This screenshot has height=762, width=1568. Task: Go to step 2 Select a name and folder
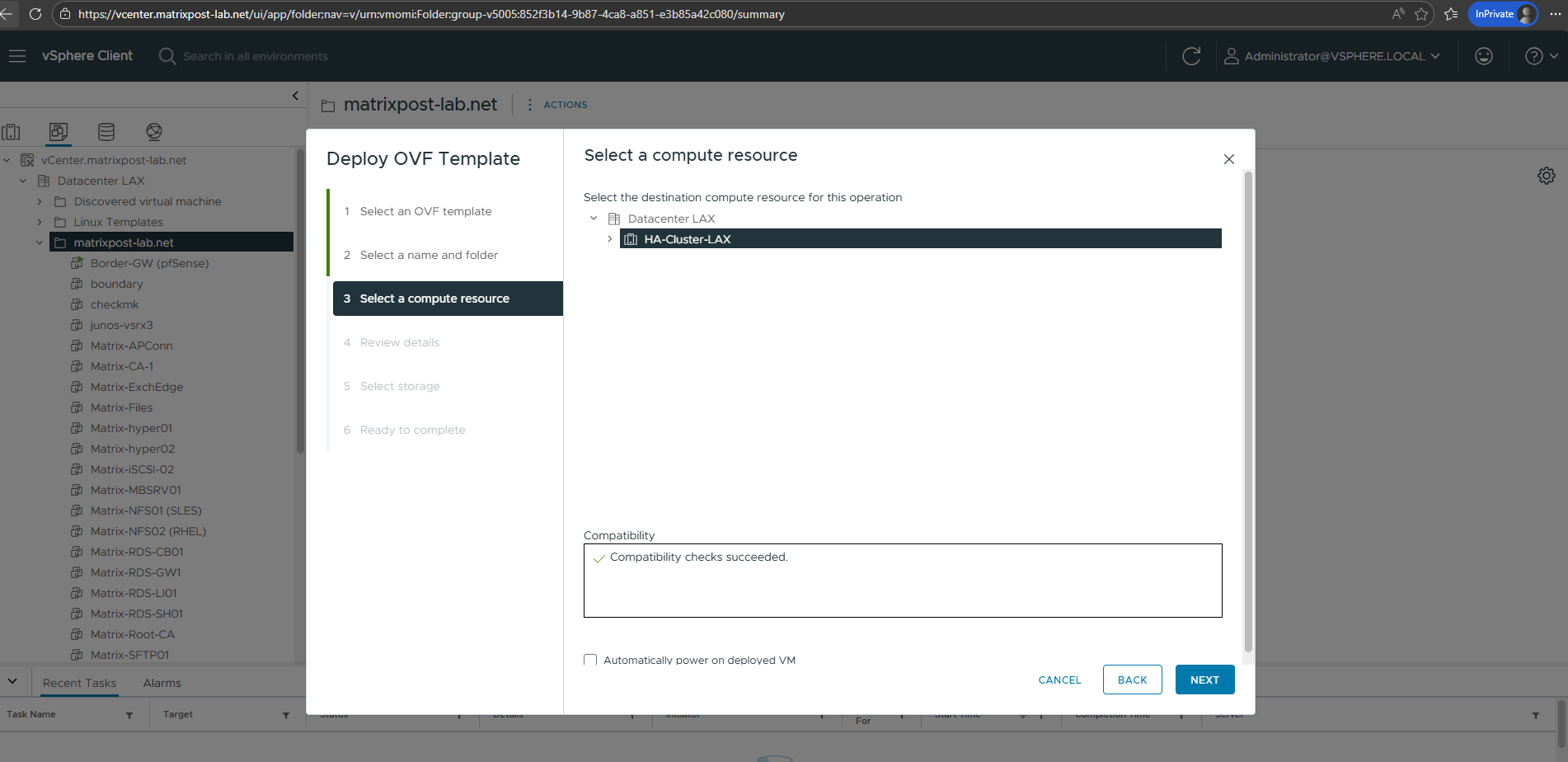click(430, 255)
